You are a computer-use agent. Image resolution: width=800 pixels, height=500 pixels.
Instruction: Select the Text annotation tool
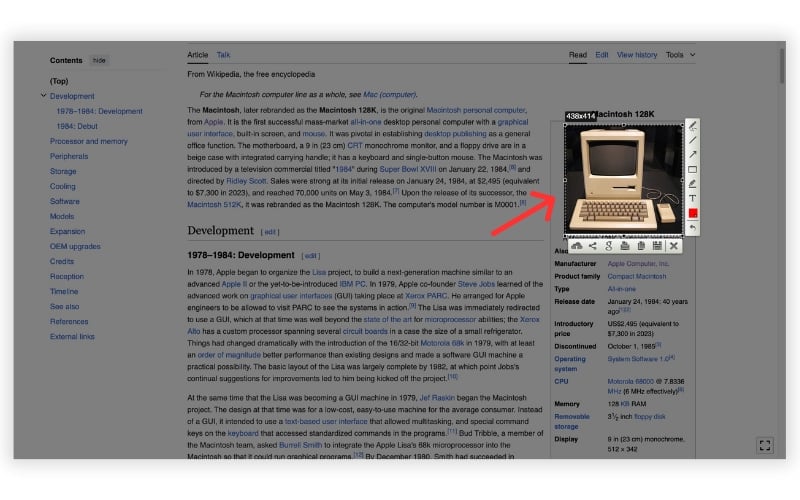click(x=692, y=198)
